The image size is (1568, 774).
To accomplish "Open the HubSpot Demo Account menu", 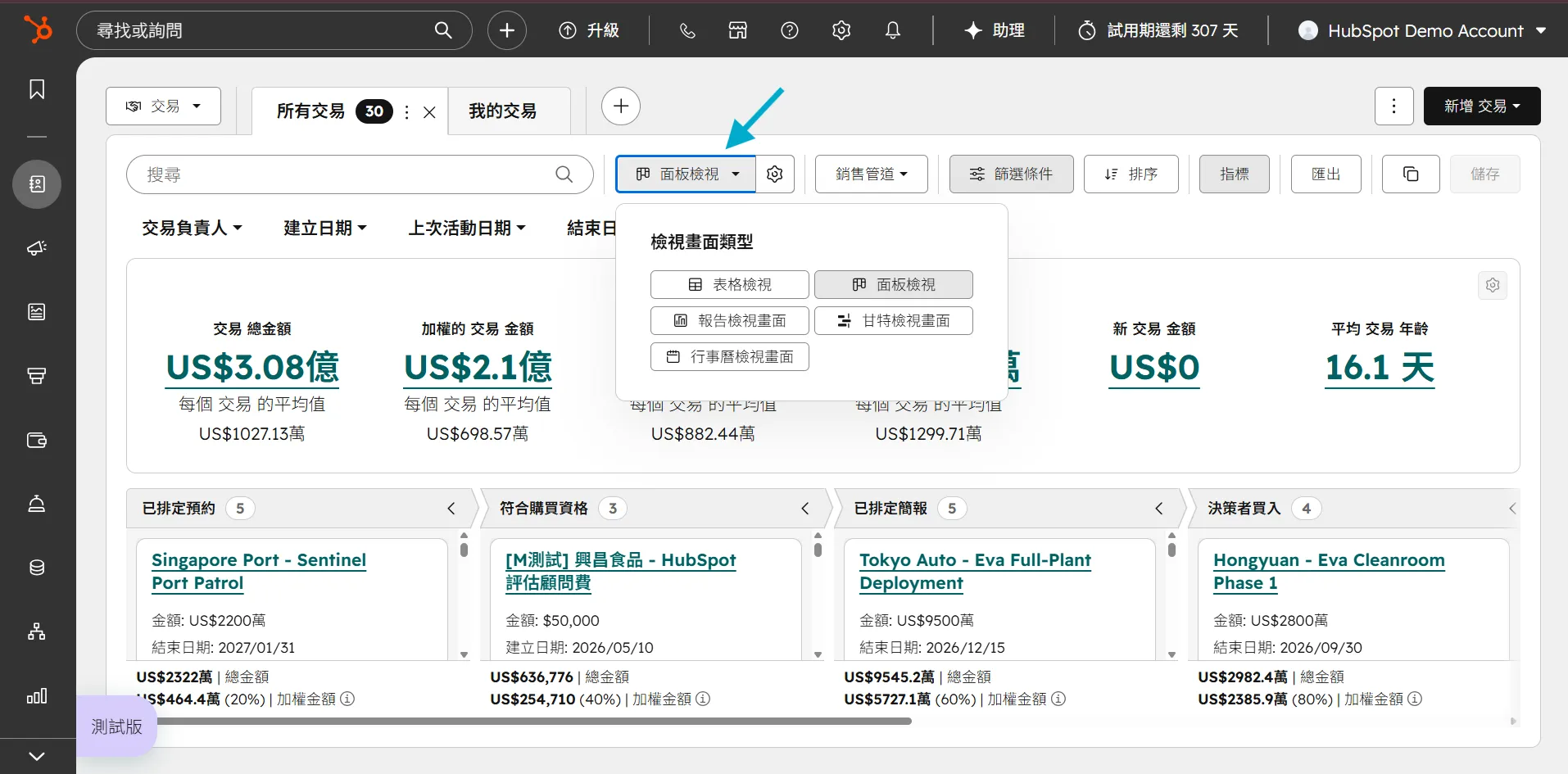I will pos(1422,30).
